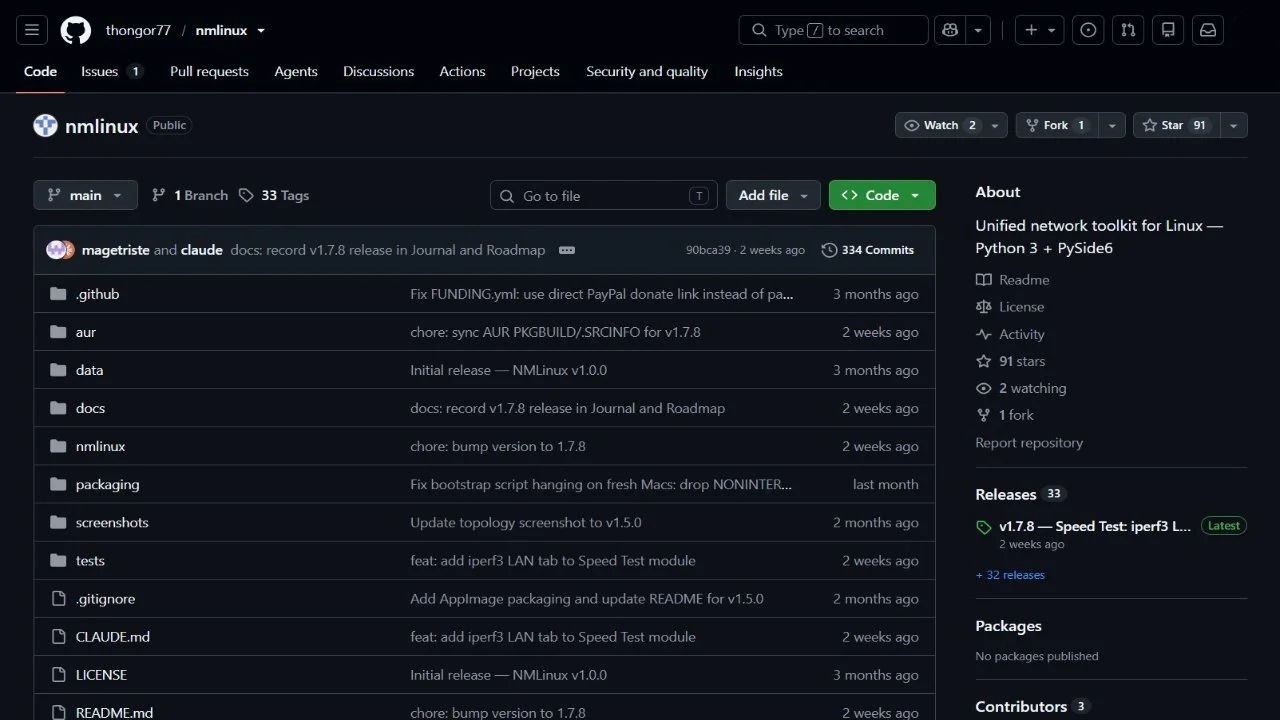Focus the header search box
1280x720 pixels.
click(x=834, y=30)
